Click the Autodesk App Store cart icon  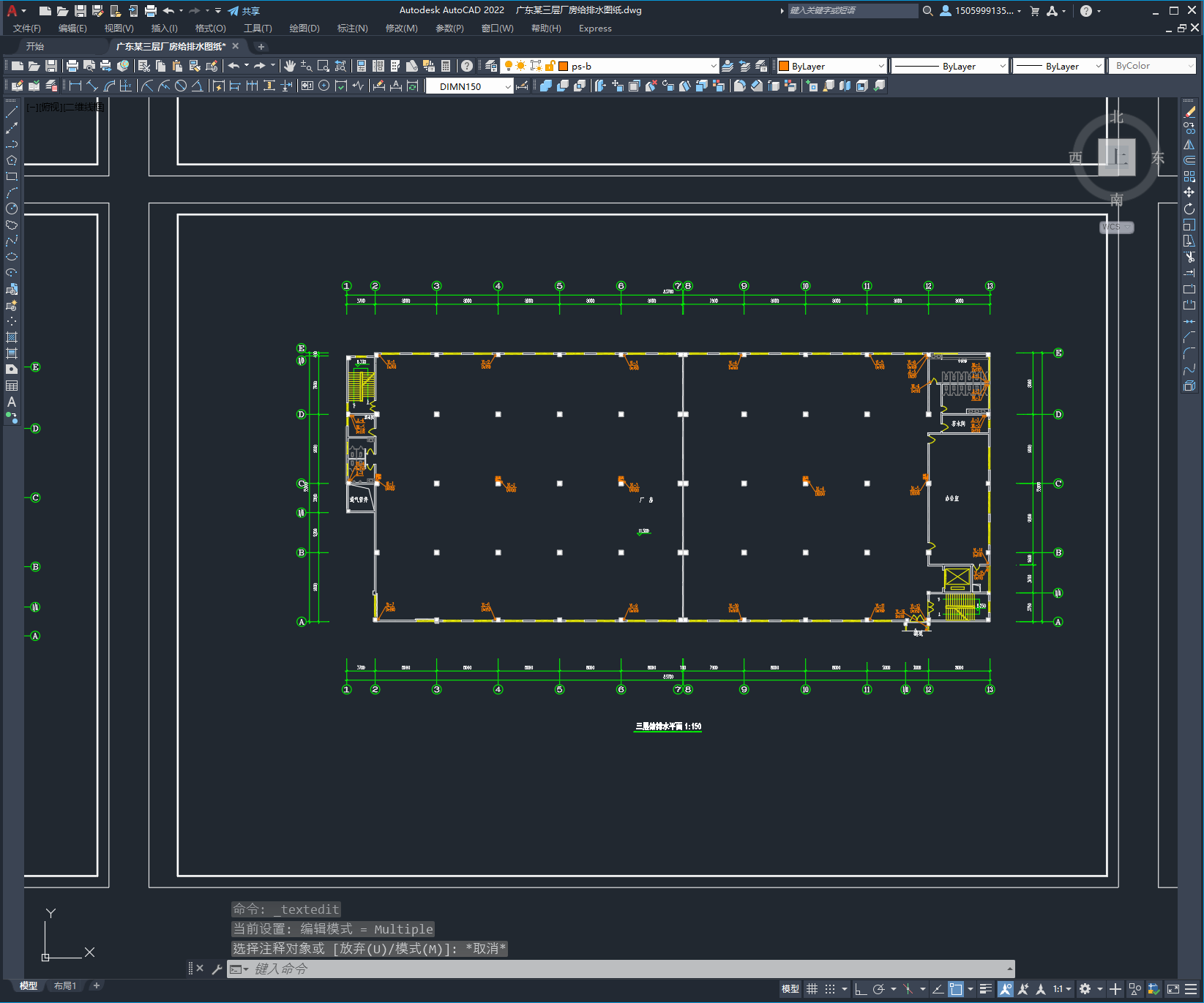pos(1034,10)
